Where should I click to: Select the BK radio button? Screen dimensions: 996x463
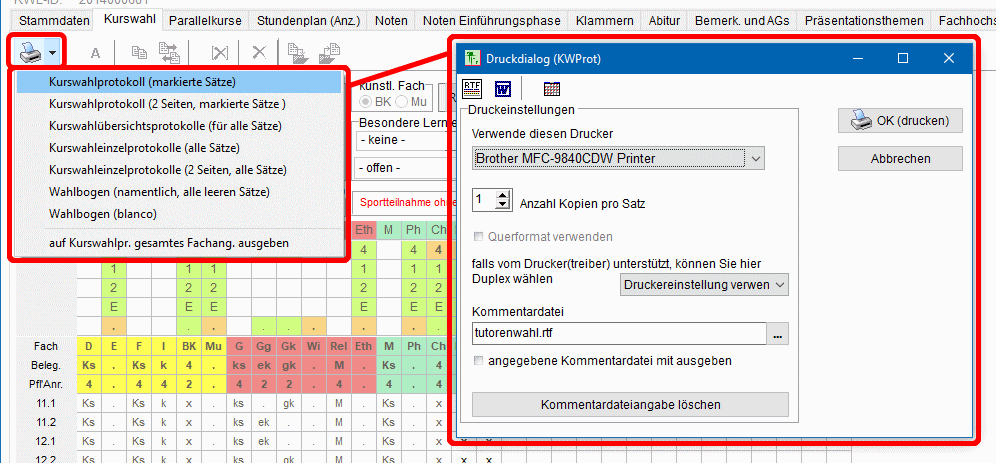(x=368, y=102)
